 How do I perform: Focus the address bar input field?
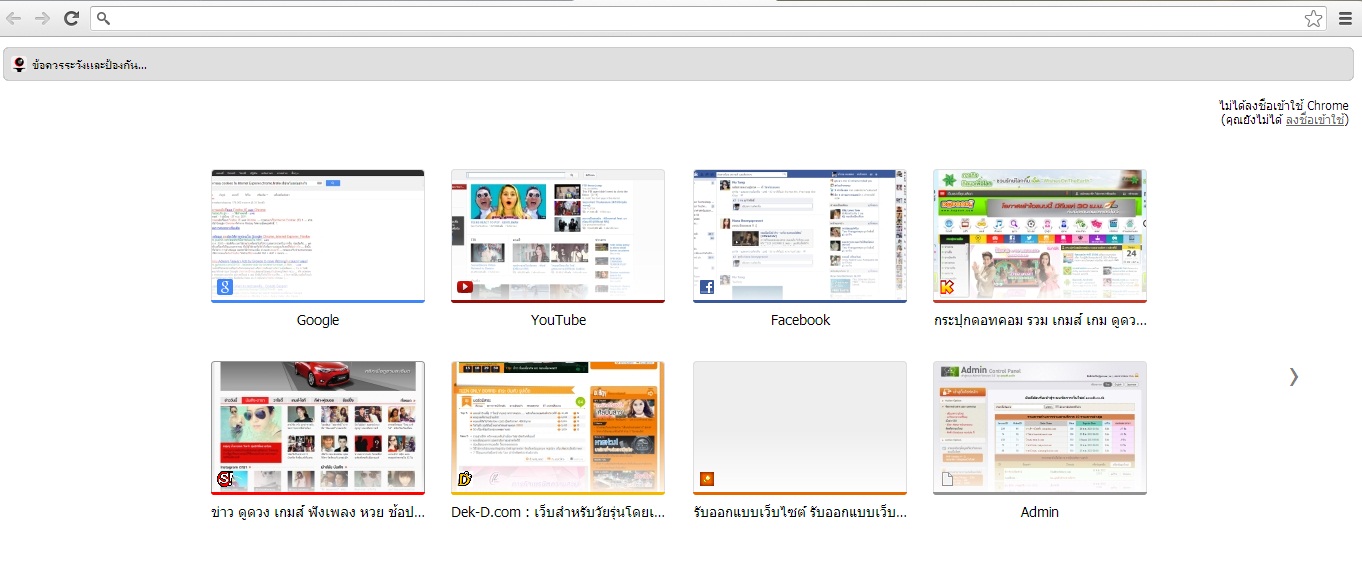point(706,18)
